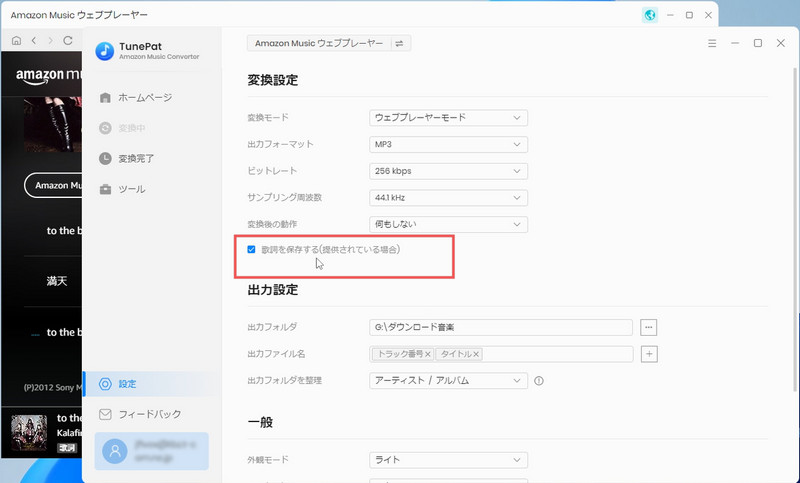Expand the 出力フォーマット MP3 dropdown
Screen dimensions: 800x483
pyautogui.click(x=448, y=144)
